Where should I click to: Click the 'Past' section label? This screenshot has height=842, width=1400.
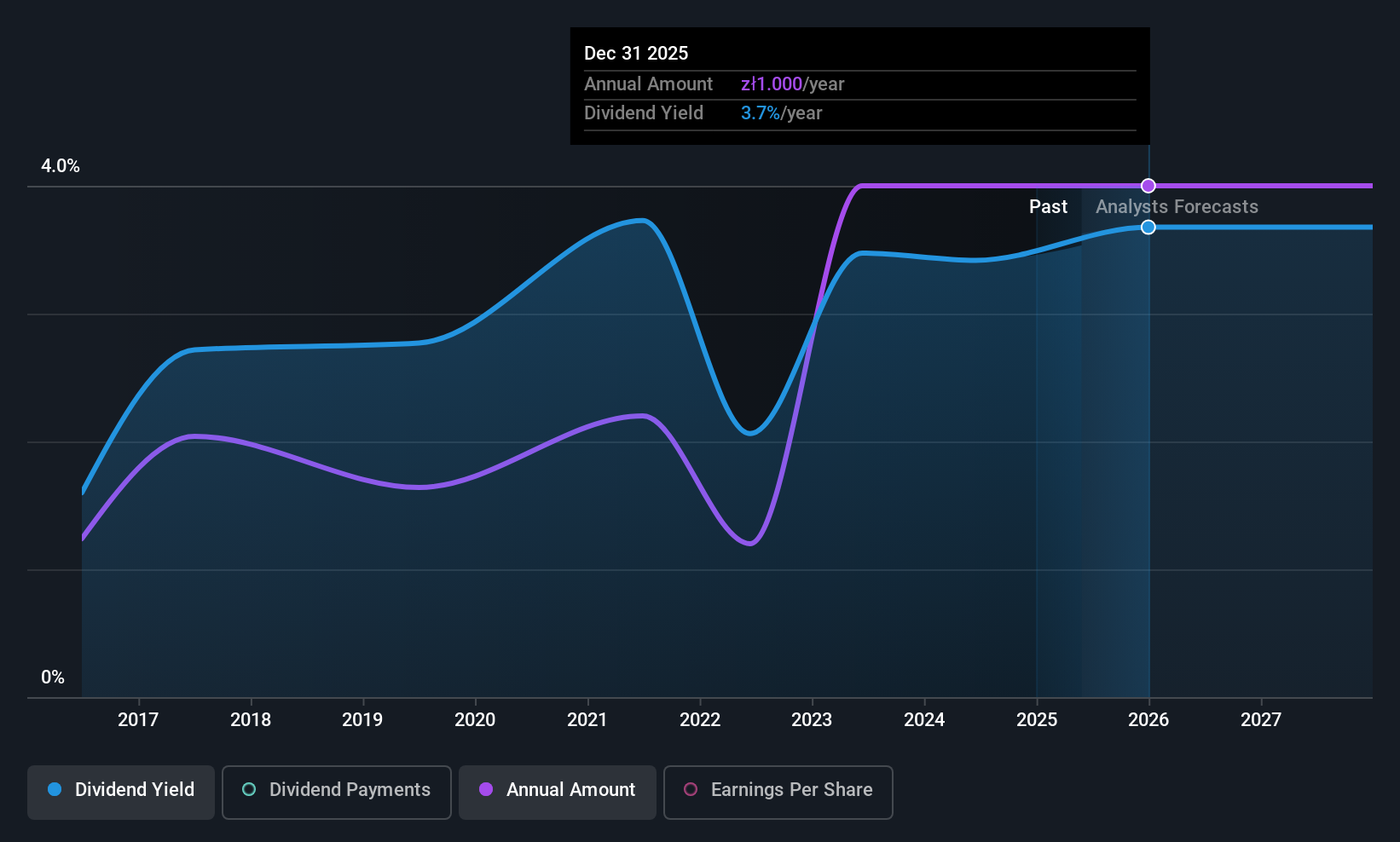pos(1048,206)
